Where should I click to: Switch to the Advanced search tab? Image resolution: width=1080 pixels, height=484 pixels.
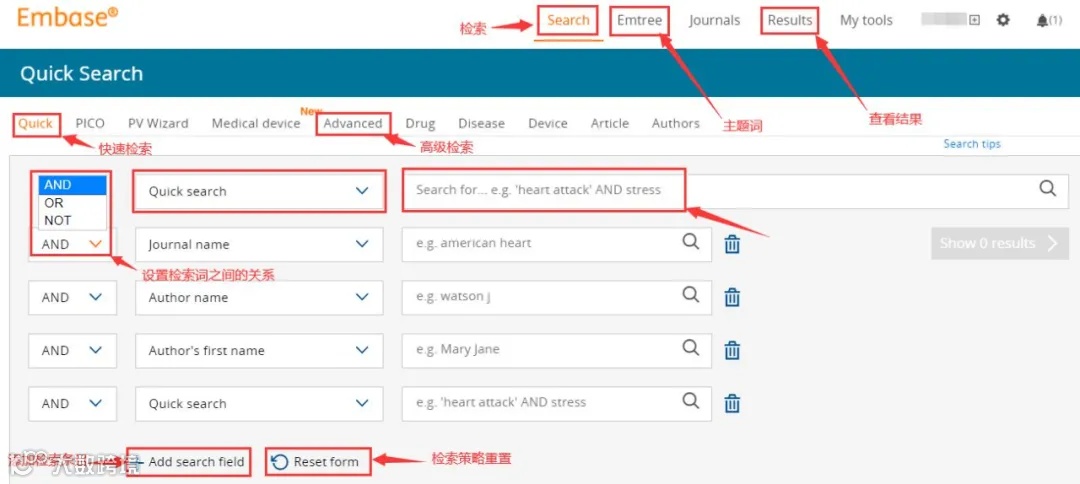353,123
